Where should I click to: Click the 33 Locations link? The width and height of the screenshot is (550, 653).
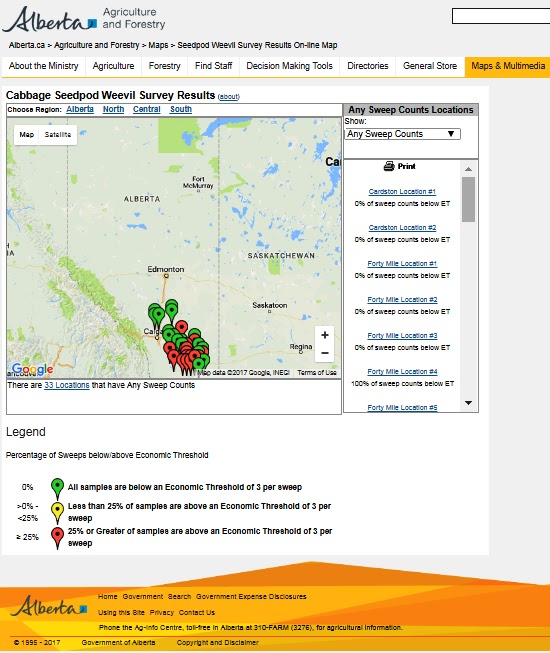[x=67, y=385]
